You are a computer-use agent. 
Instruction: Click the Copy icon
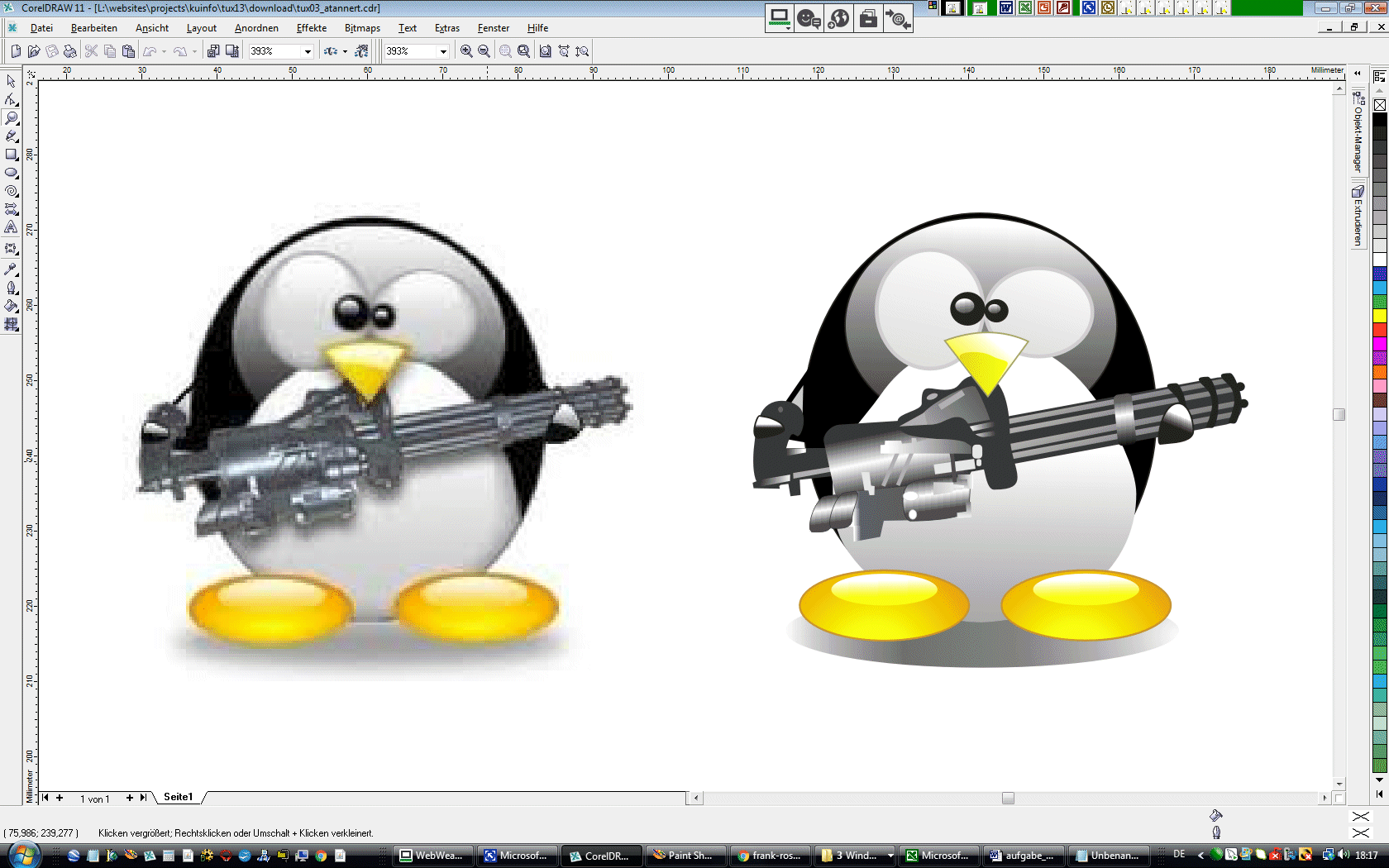[109, 51]
